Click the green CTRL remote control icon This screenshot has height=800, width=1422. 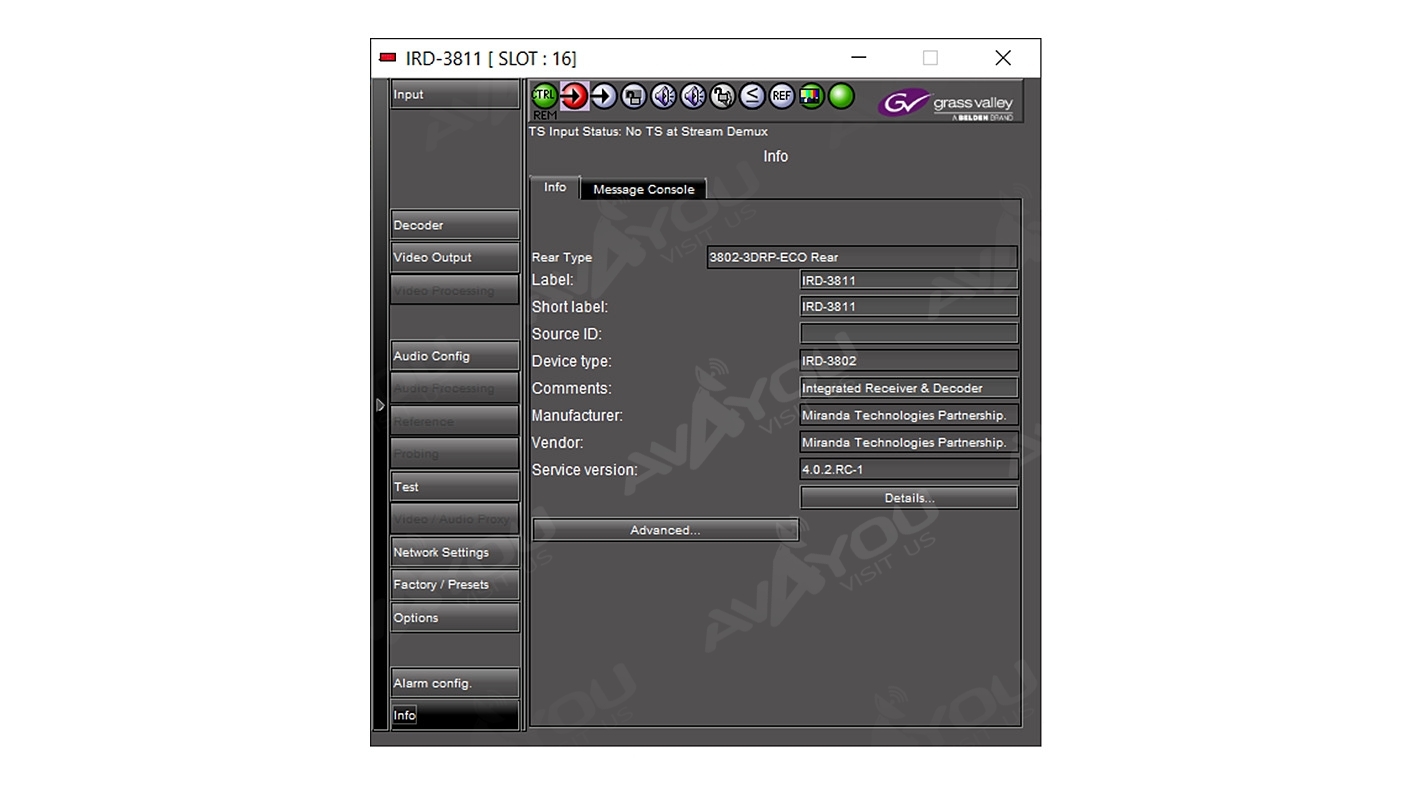tap(544, 96)
